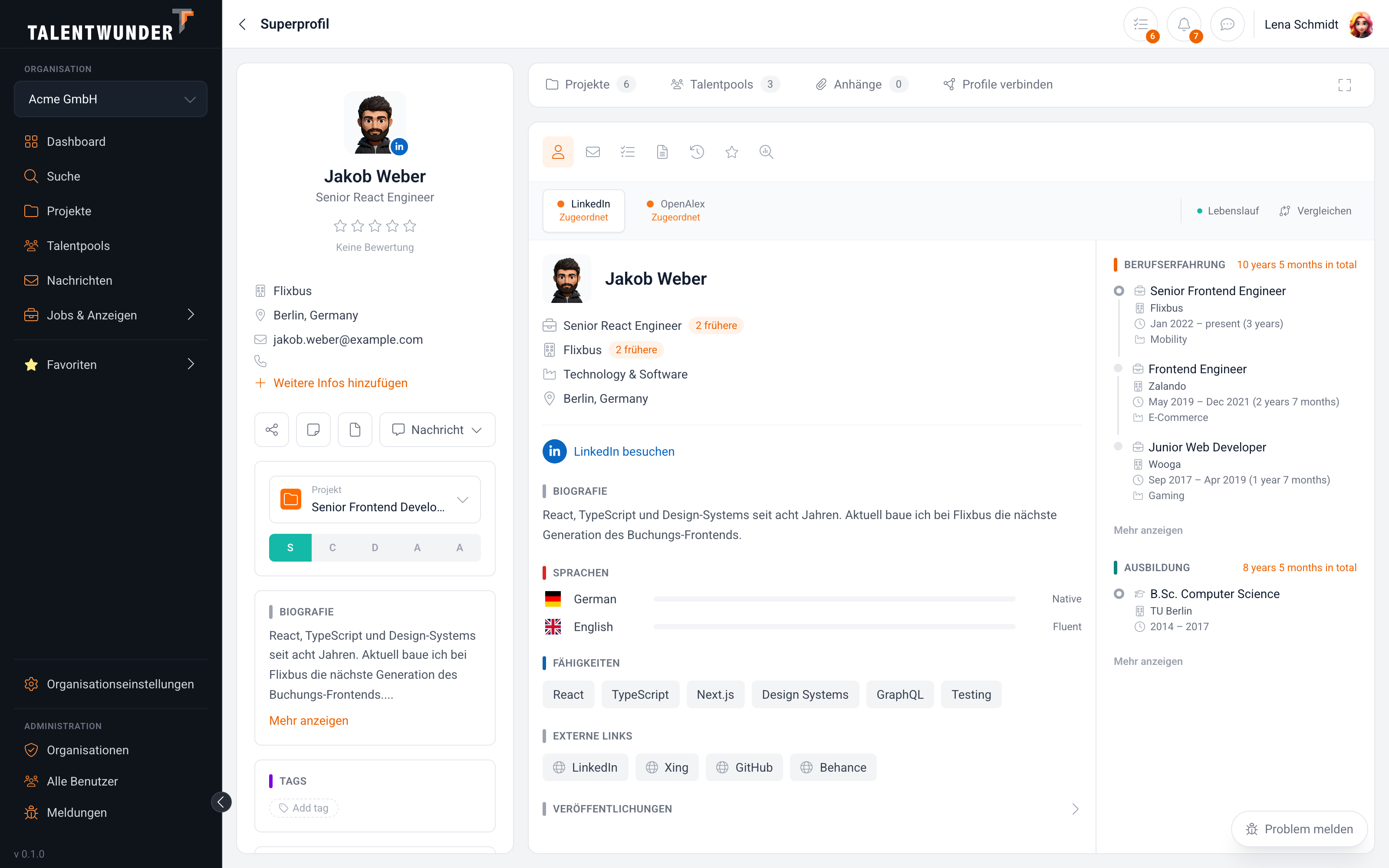Open Meldungen in administration
1389x868 pixels.
111,813
